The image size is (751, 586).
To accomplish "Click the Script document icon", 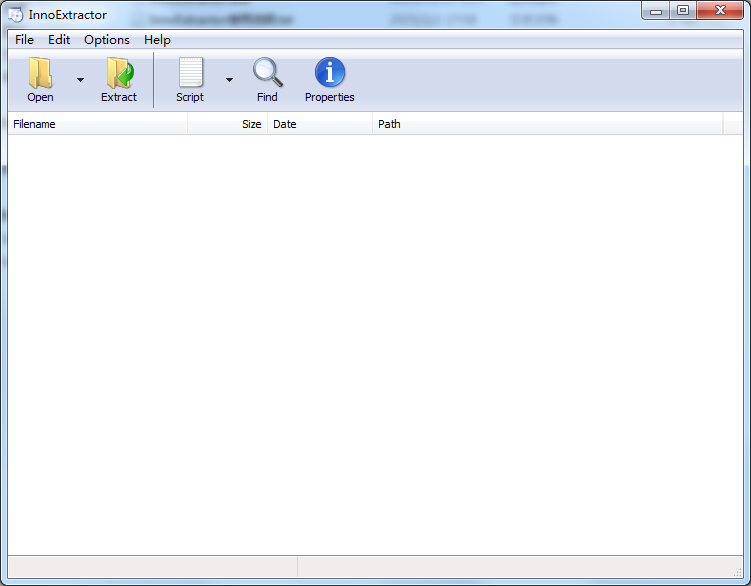I will pos(190,74).
